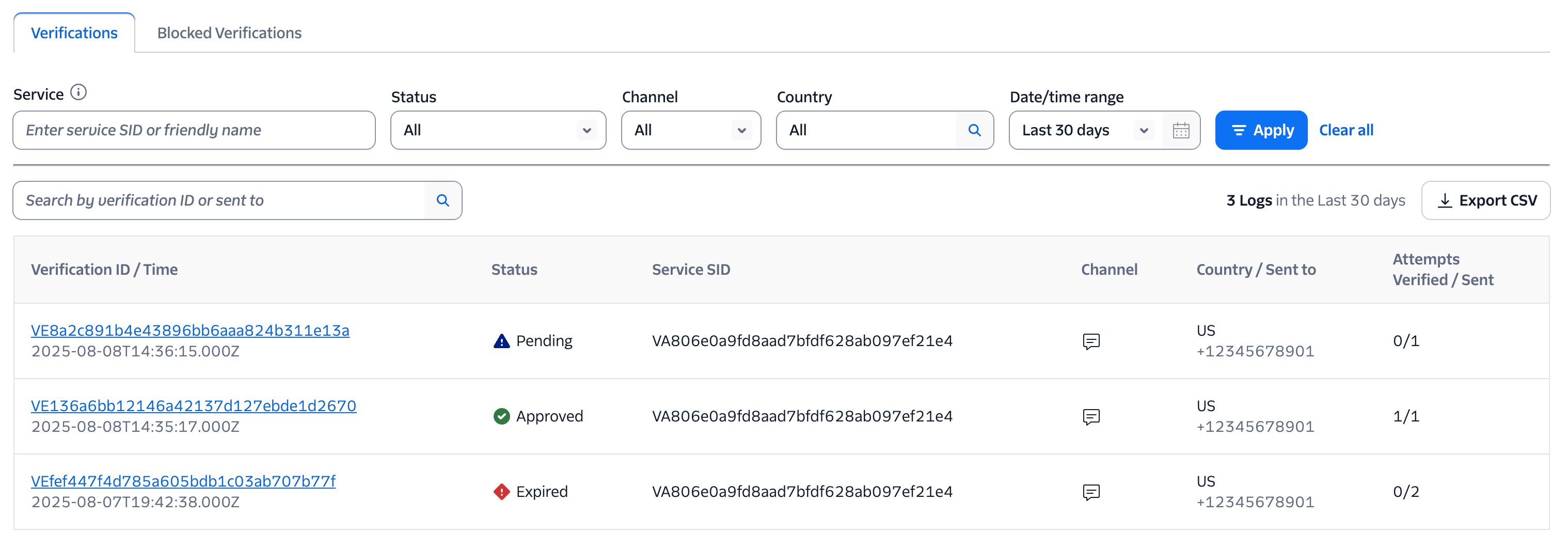Click the Country search magnifier icon

point(975,130)
